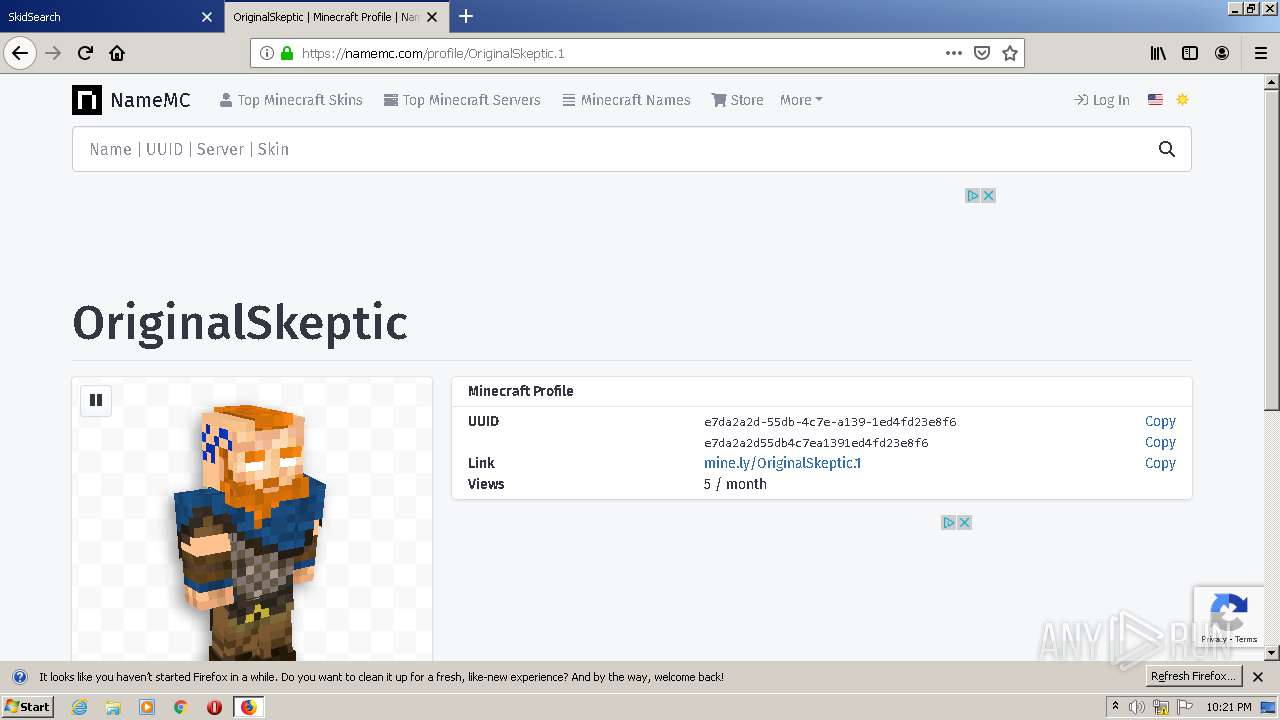Screen dimensions: 1280x720
Task: Open Opera from the taskbar
Action: (214, 707)
